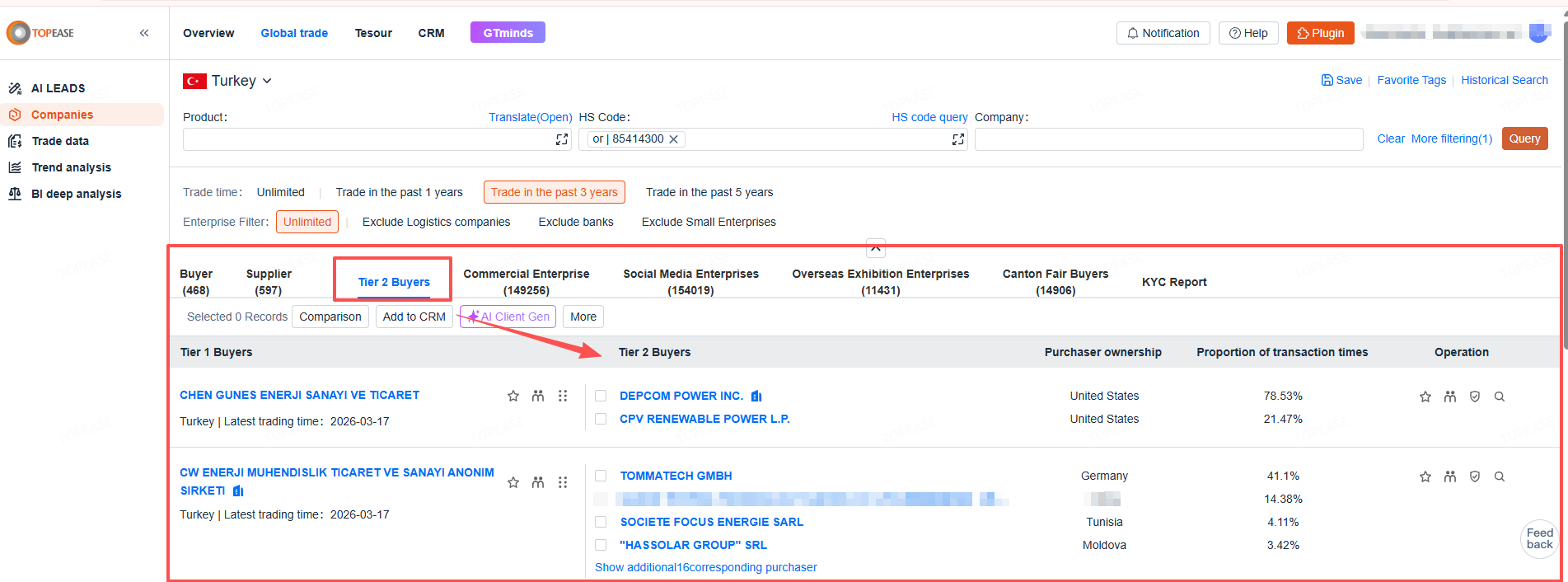Open HS code query link
The height and width of the screenshot is (582, 1568).
tap(929, 117)
